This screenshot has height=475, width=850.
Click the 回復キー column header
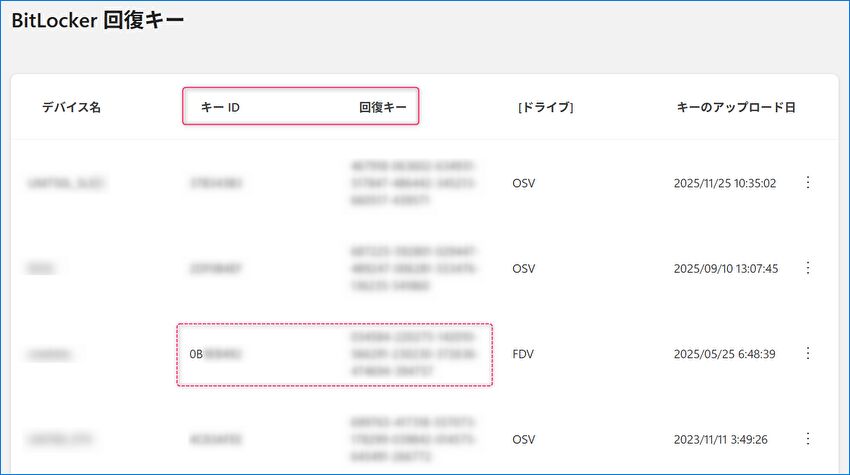click(x=382, y=107)
